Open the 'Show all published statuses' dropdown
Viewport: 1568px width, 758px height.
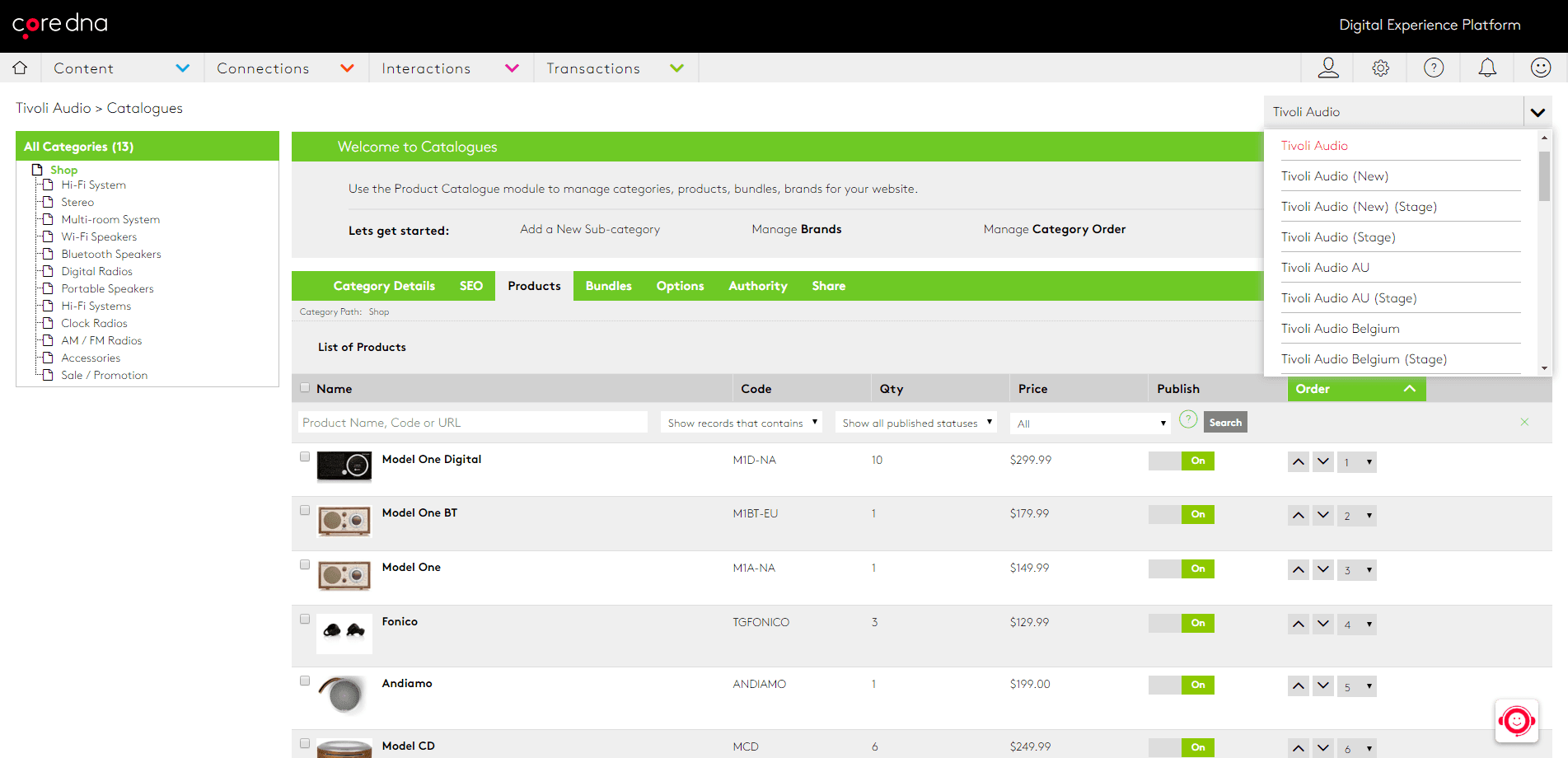click(x=915, y=422)
